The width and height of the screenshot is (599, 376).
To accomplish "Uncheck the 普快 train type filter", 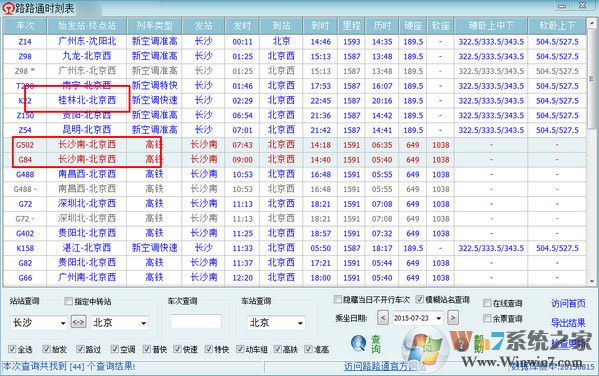I will click(147, 349).
